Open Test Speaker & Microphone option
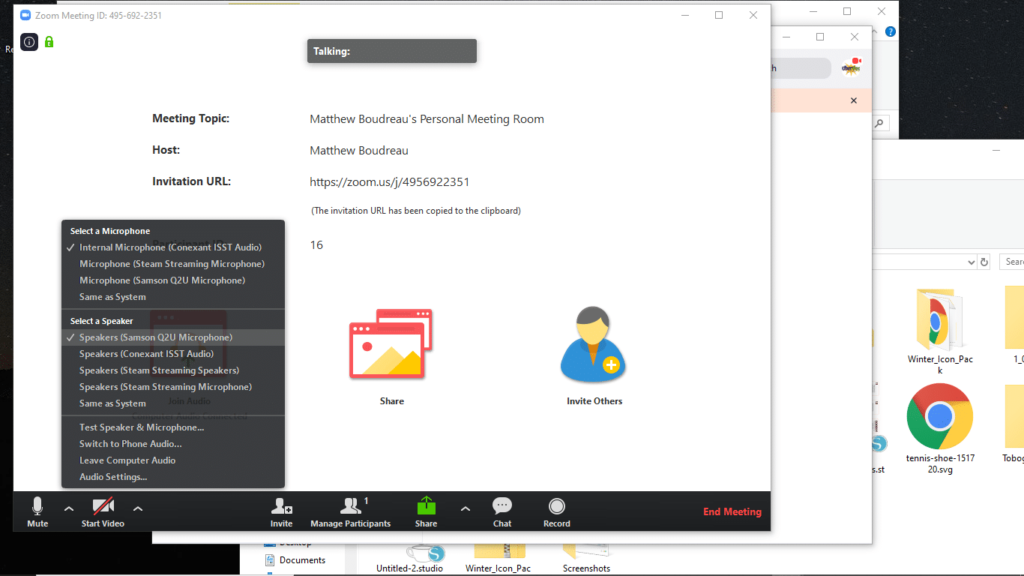The width and height of the screenshot is (1024, 576). [142, 427]
